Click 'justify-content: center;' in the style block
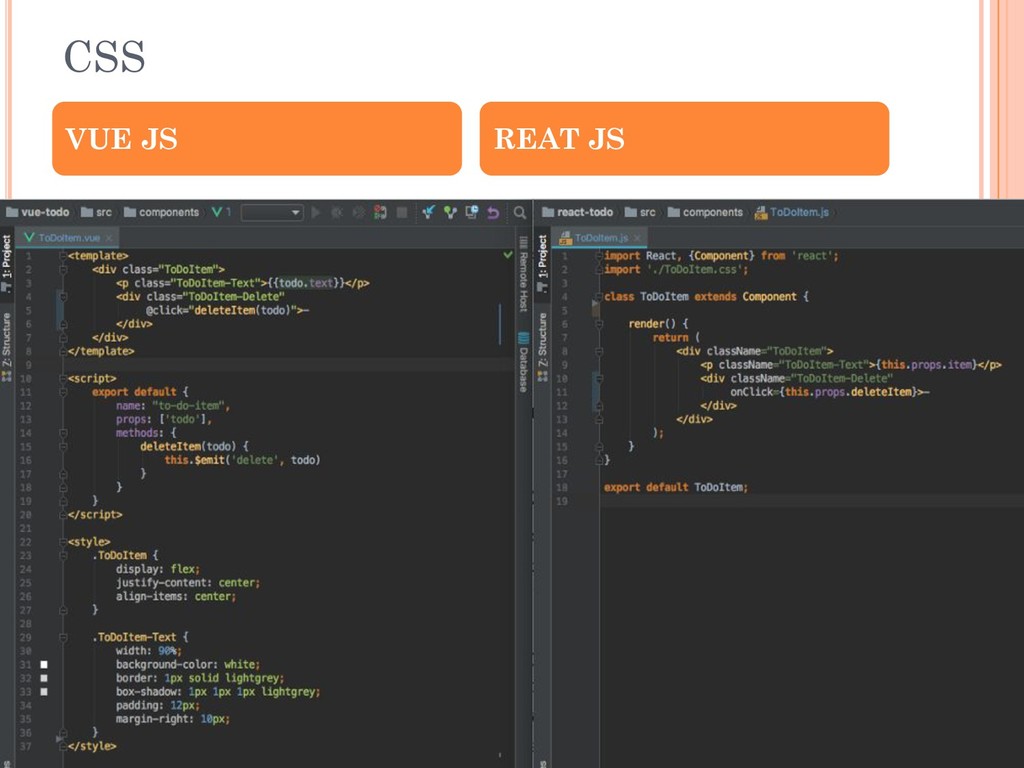Screen dimensions: 1024x768 pyautogui.click(x=188, y=583)
